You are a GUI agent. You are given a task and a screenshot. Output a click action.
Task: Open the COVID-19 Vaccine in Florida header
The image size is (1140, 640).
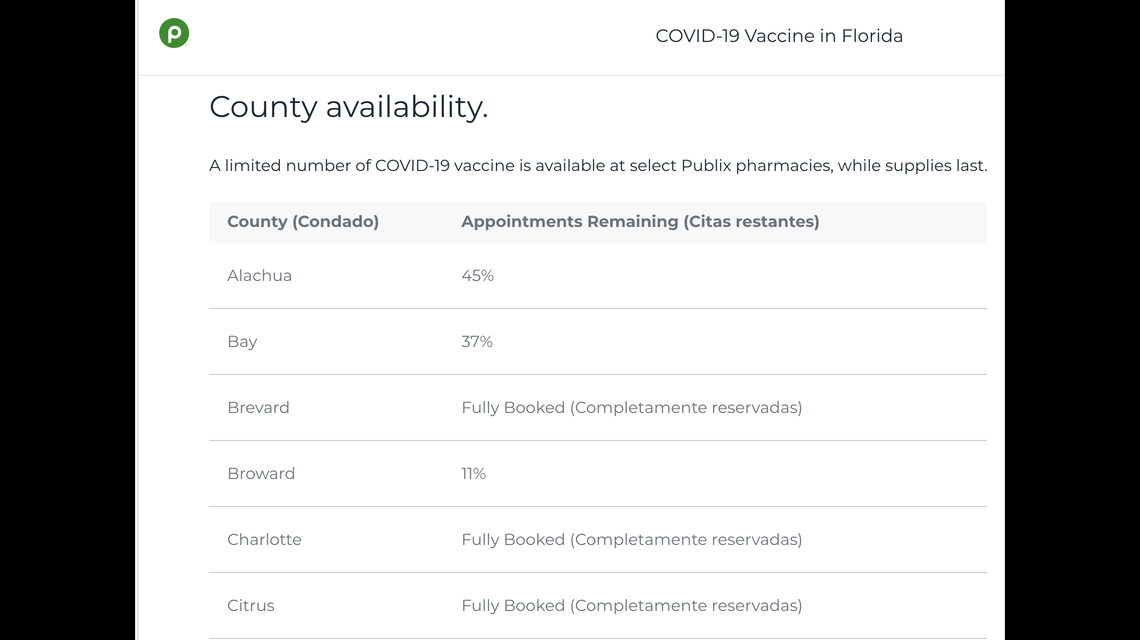click(779, 36)
